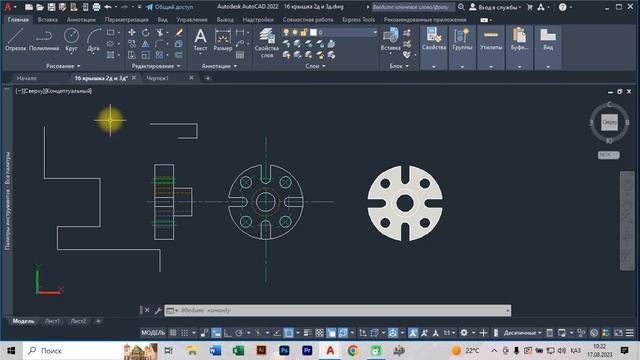Click the Stretch tool icon
Image resolution: width=640 pixels, height=360 pixels.
132,55
